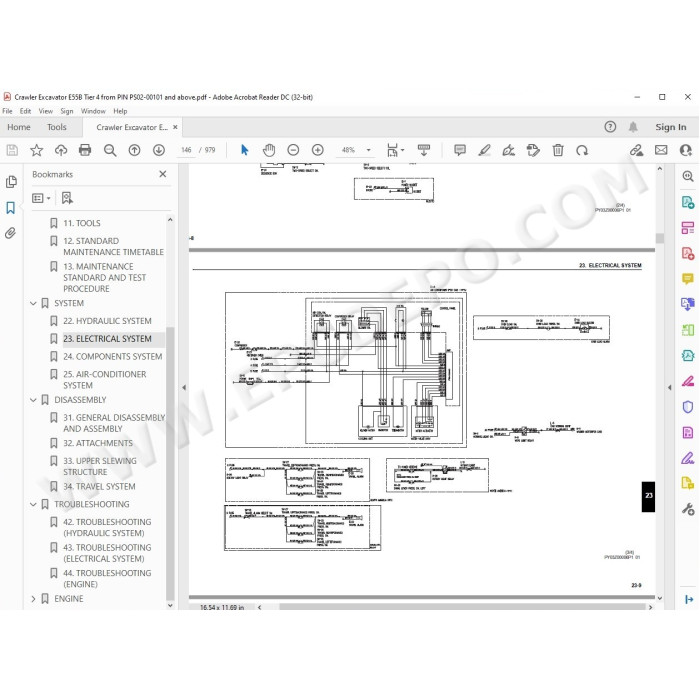This screenshot has height=700, width=700.
Task: Print the document with the printer icon
Action: pos(85,150)
